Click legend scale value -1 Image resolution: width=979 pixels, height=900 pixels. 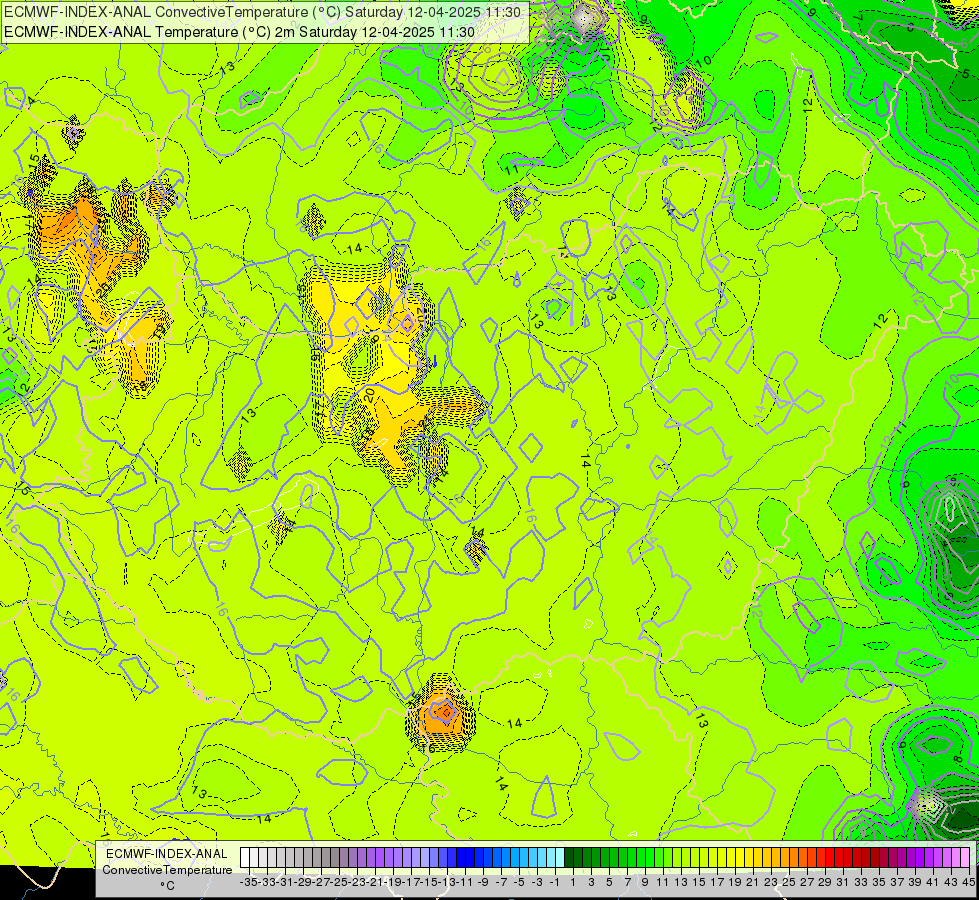click(554, 882)
